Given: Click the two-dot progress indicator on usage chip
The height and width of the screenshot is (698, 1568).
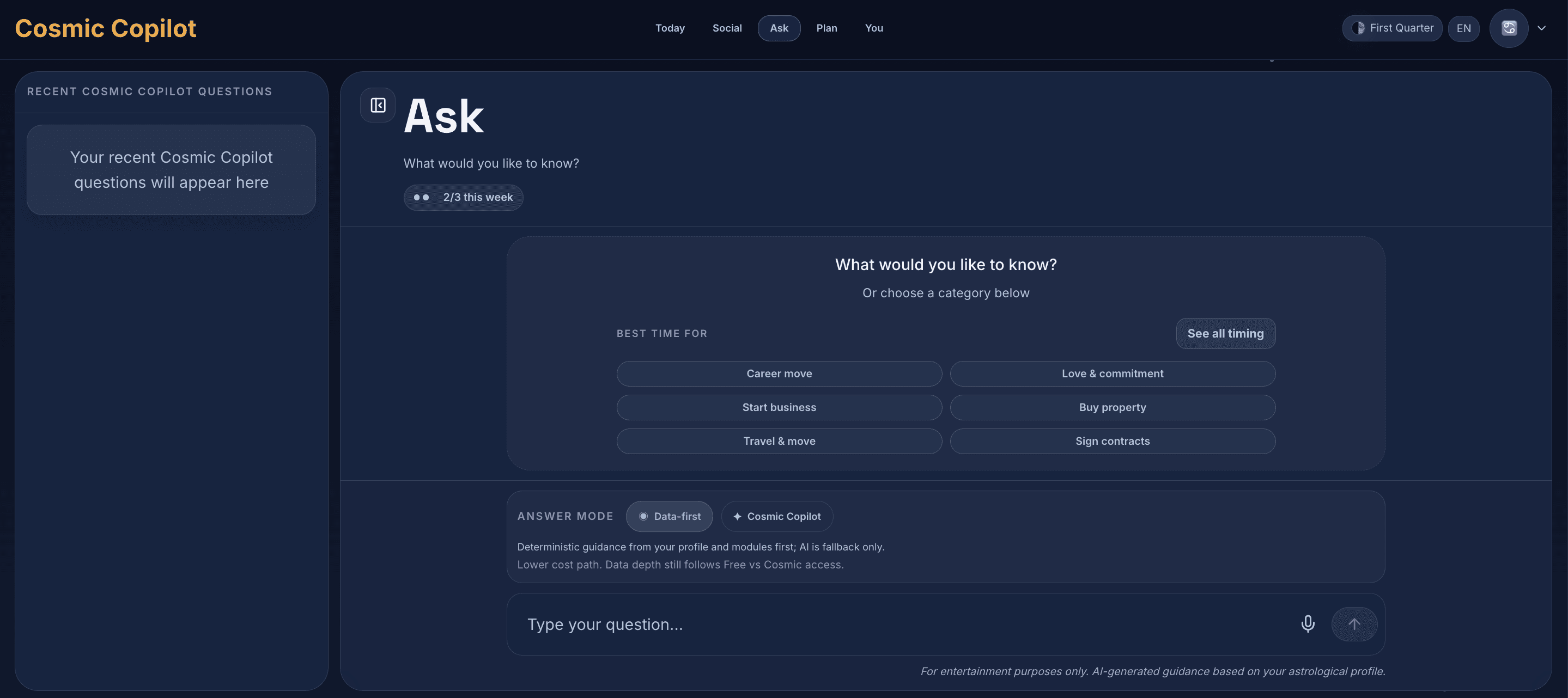Looking at the screenshot, I should click(x=421, y=197).
